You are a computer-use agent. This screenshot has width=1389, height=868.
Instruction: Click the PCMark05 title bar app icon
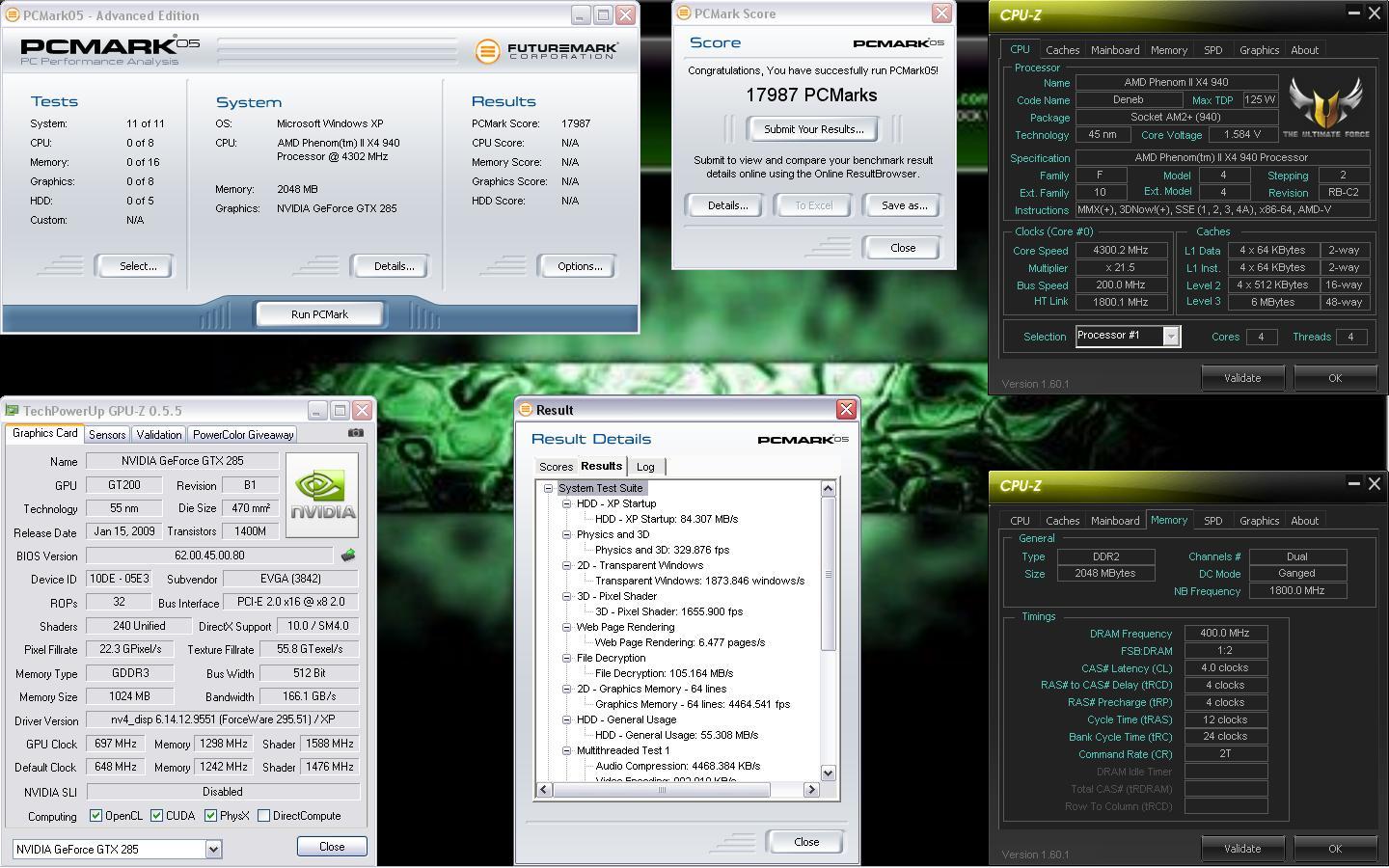click(12, 15)
